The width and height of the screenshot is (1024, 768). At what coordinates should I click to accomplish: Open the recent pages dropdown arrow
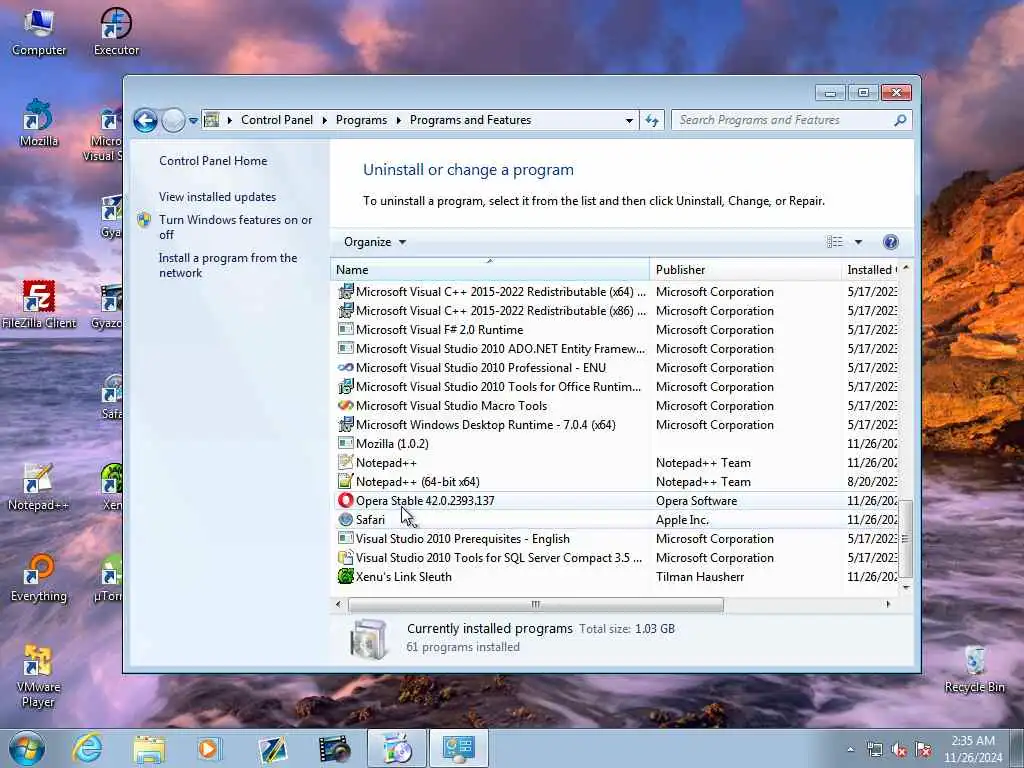(x=193, y=121)
